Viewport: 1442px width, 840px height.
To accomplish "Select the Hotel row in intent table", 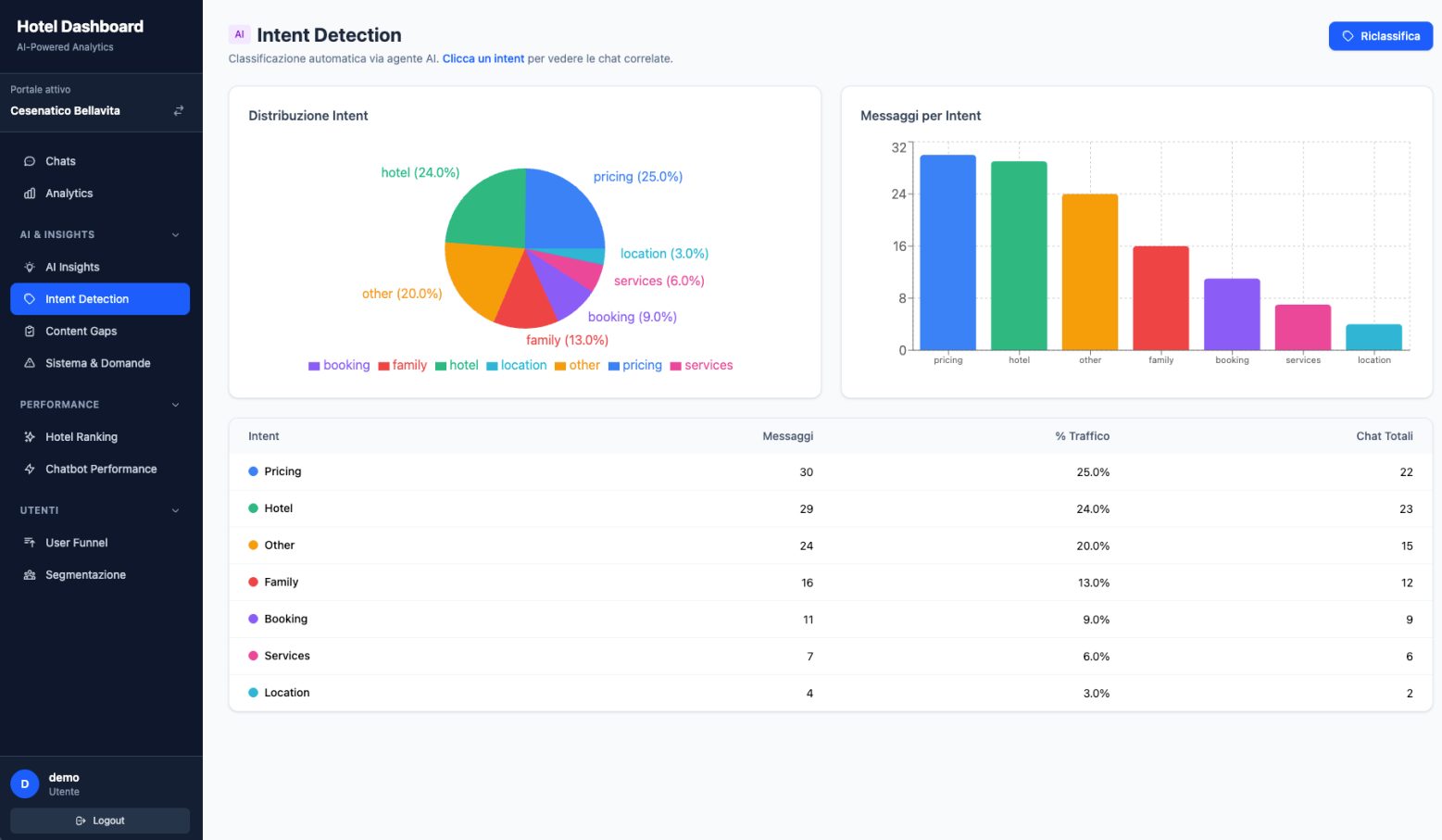I will pyautogui.click(x=830, y=508).
